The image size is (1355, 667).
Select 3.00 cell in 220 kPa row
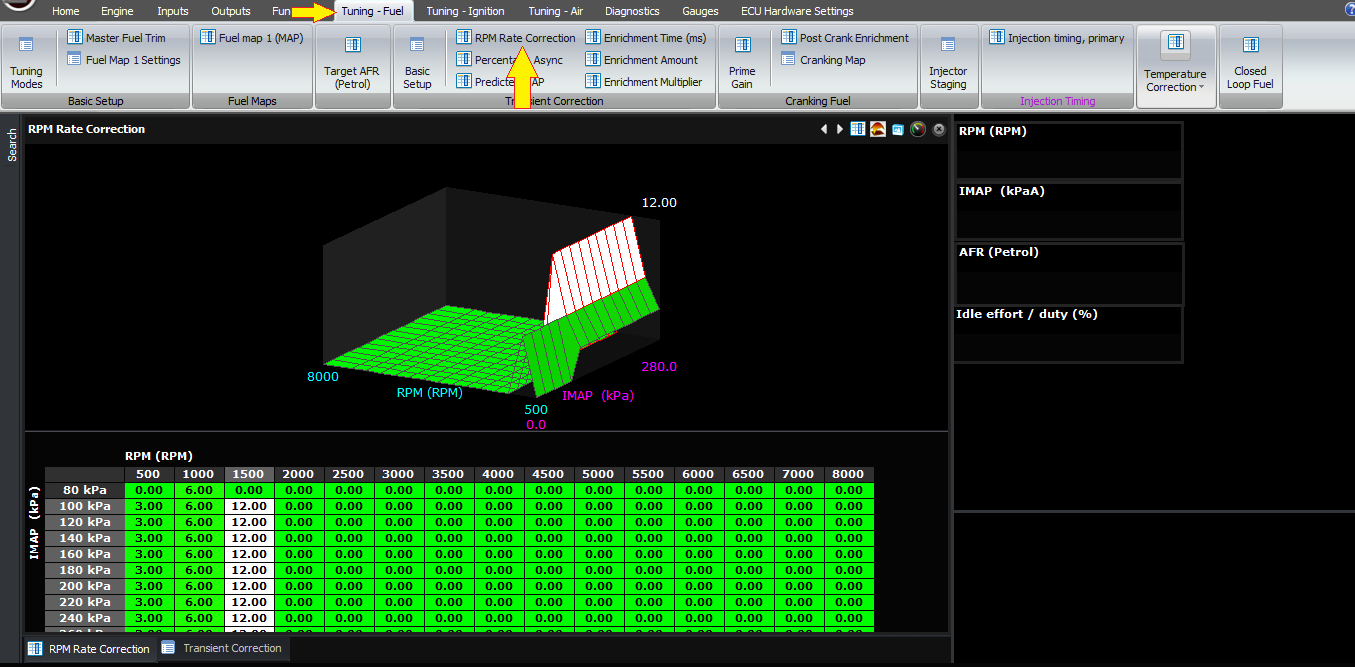click(x=149, y=602)
